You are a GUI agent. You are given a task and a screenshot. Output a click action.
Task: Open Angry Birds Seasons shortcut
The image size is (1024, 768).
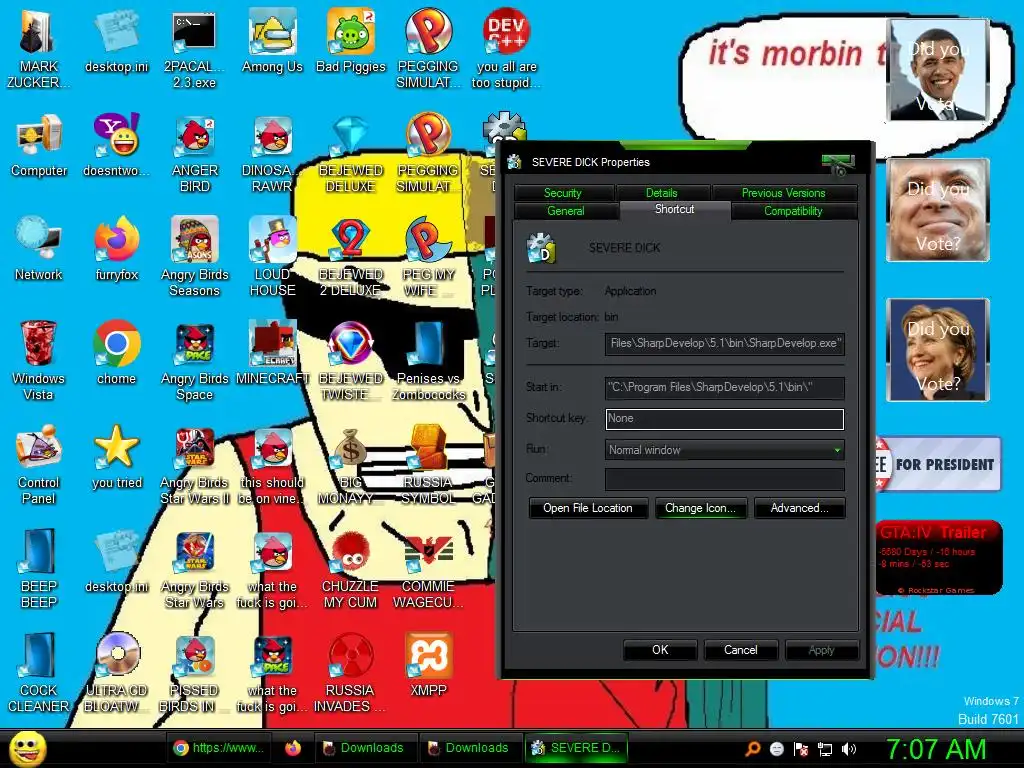[x=195, y=257]
